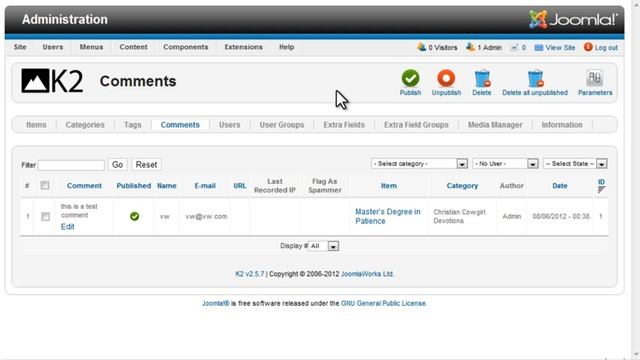
Task: Switch to the Items tab
Action: 36,125
